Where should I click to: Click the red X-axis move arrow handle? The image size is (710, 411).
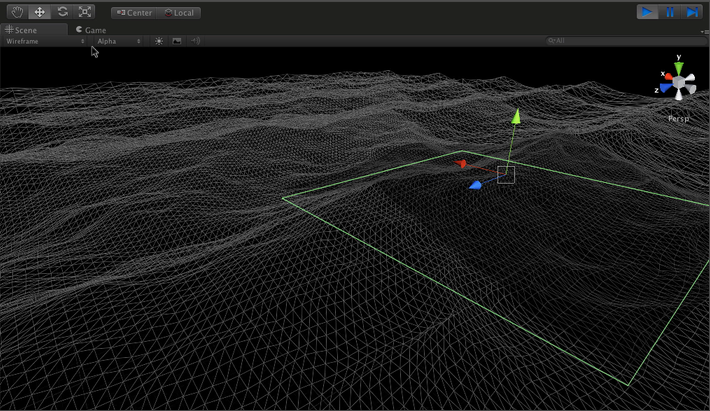point(461,163)
